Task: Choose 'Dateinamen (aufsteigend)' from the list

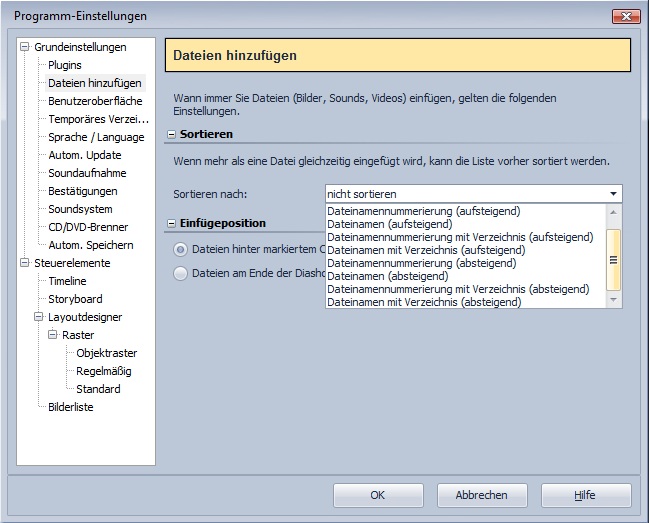Action: pyautogui.click(x=390, y=224)
